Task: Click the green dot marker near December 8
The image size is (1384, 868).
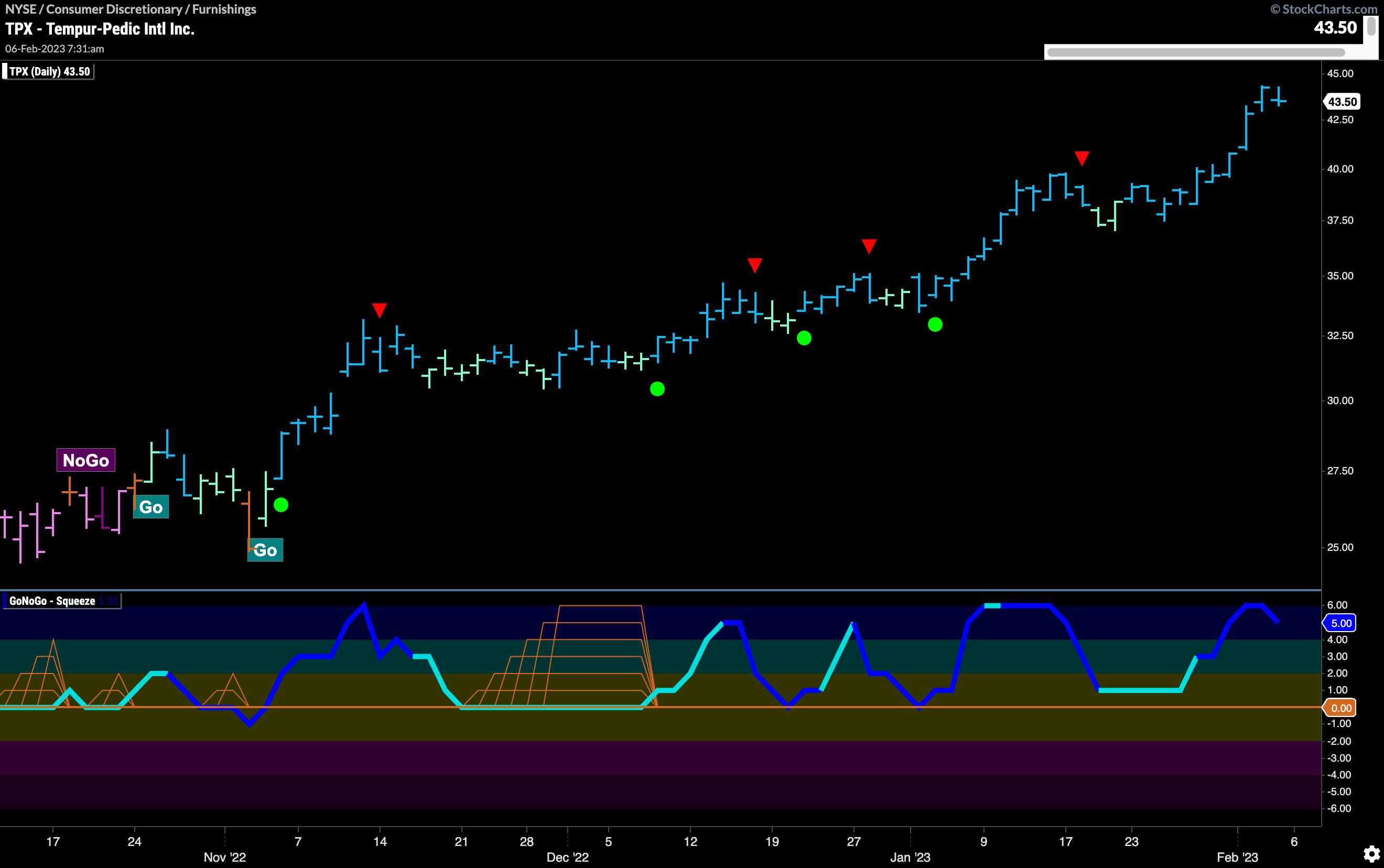Action: tap(657, 389)
